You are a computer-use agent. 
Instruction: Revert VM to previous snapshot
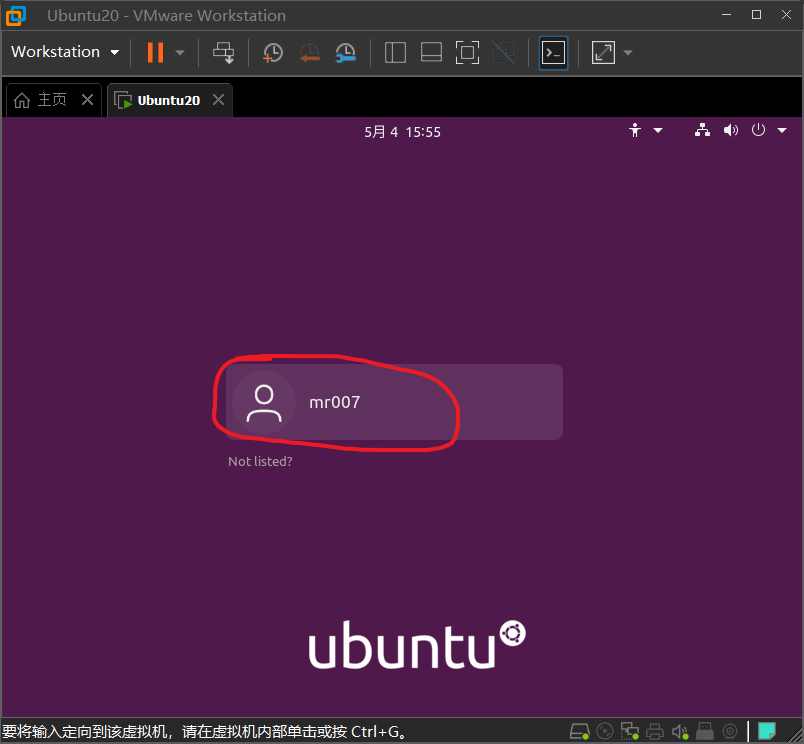309,52
